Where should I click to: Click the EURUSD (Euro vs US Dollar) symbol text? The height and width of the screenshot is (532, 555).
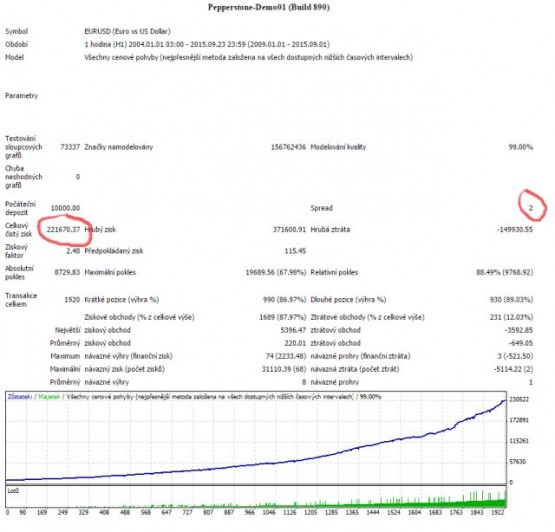127,32
